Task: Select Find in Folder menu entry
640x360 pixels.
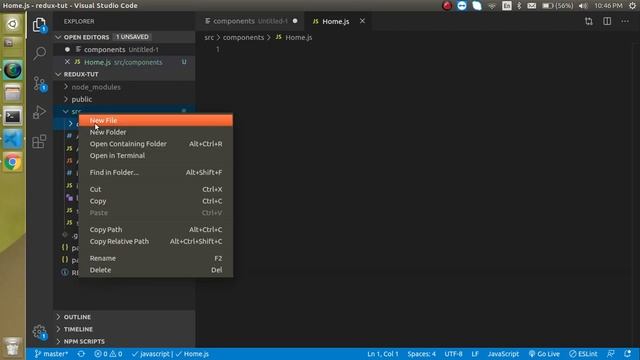Action: (156, 172)
